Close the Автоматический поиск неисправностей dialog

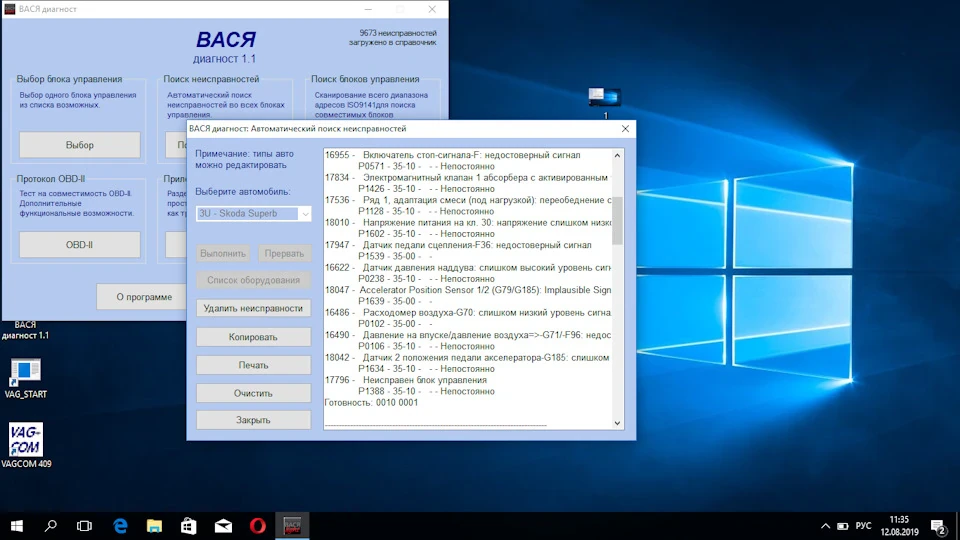tap(625, 129)
